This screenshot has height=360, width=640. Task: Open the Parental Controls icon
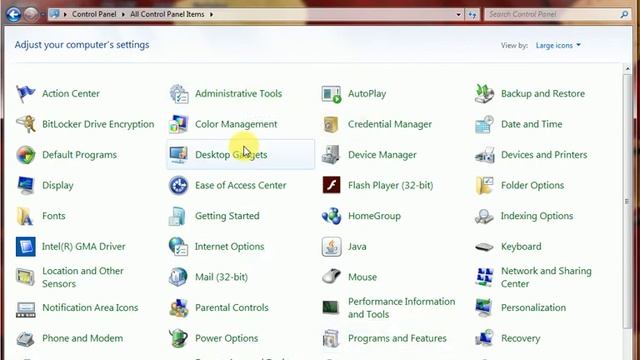click(179, 308)
